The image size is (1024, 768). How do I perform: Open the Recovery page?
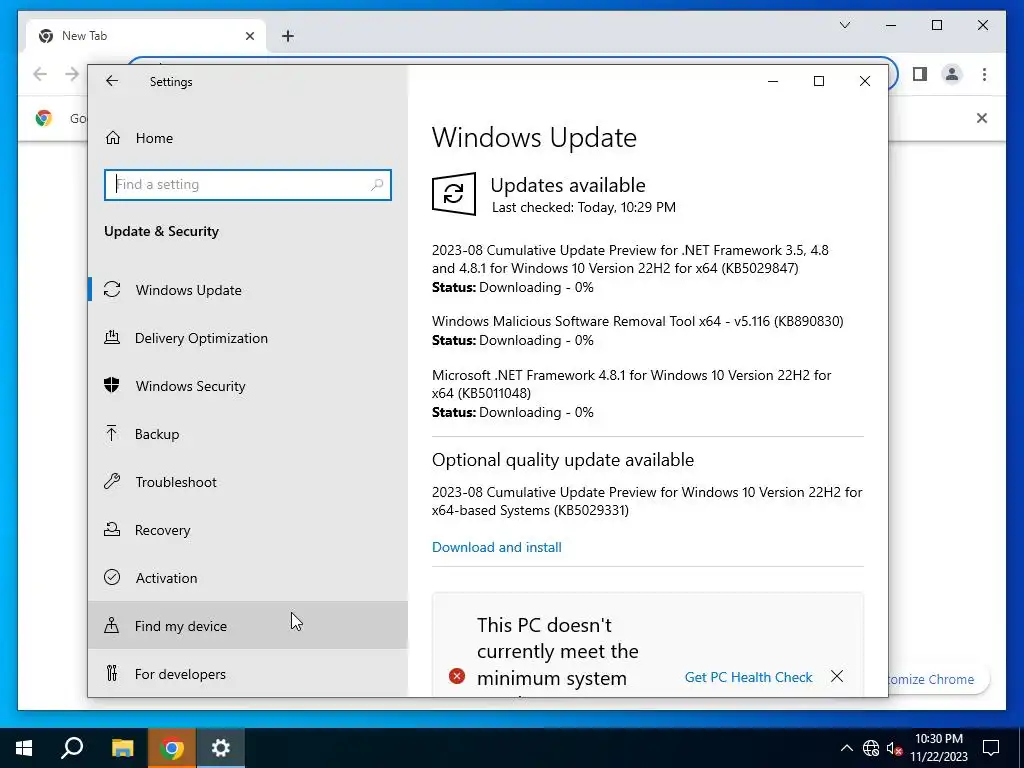[x=248, y=530]
